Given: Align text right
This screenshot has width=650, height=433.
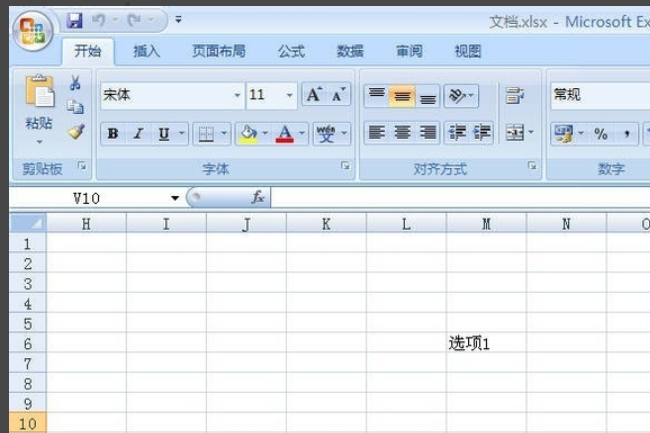Looking at the screenshot, I should click(427, 133).
